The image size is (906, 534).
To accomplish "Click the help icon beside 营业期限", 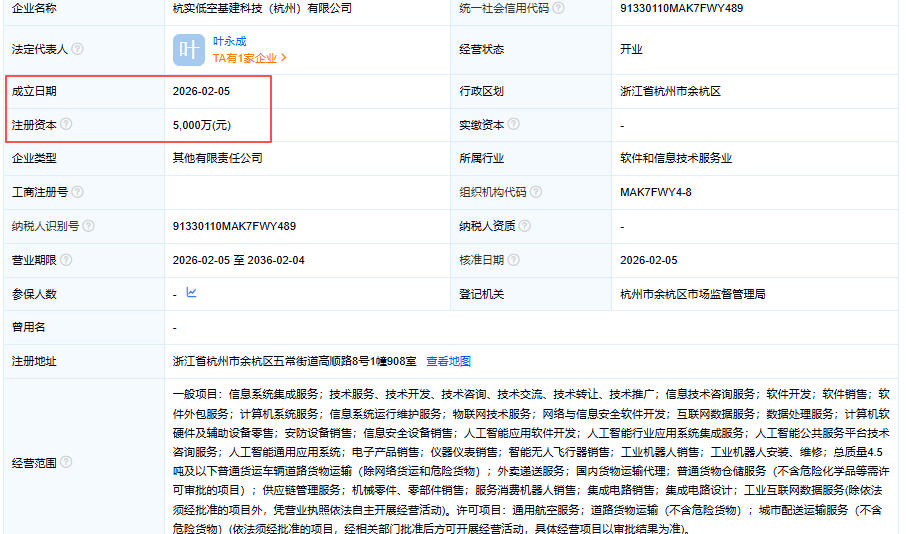I will (x=66, y=260).
